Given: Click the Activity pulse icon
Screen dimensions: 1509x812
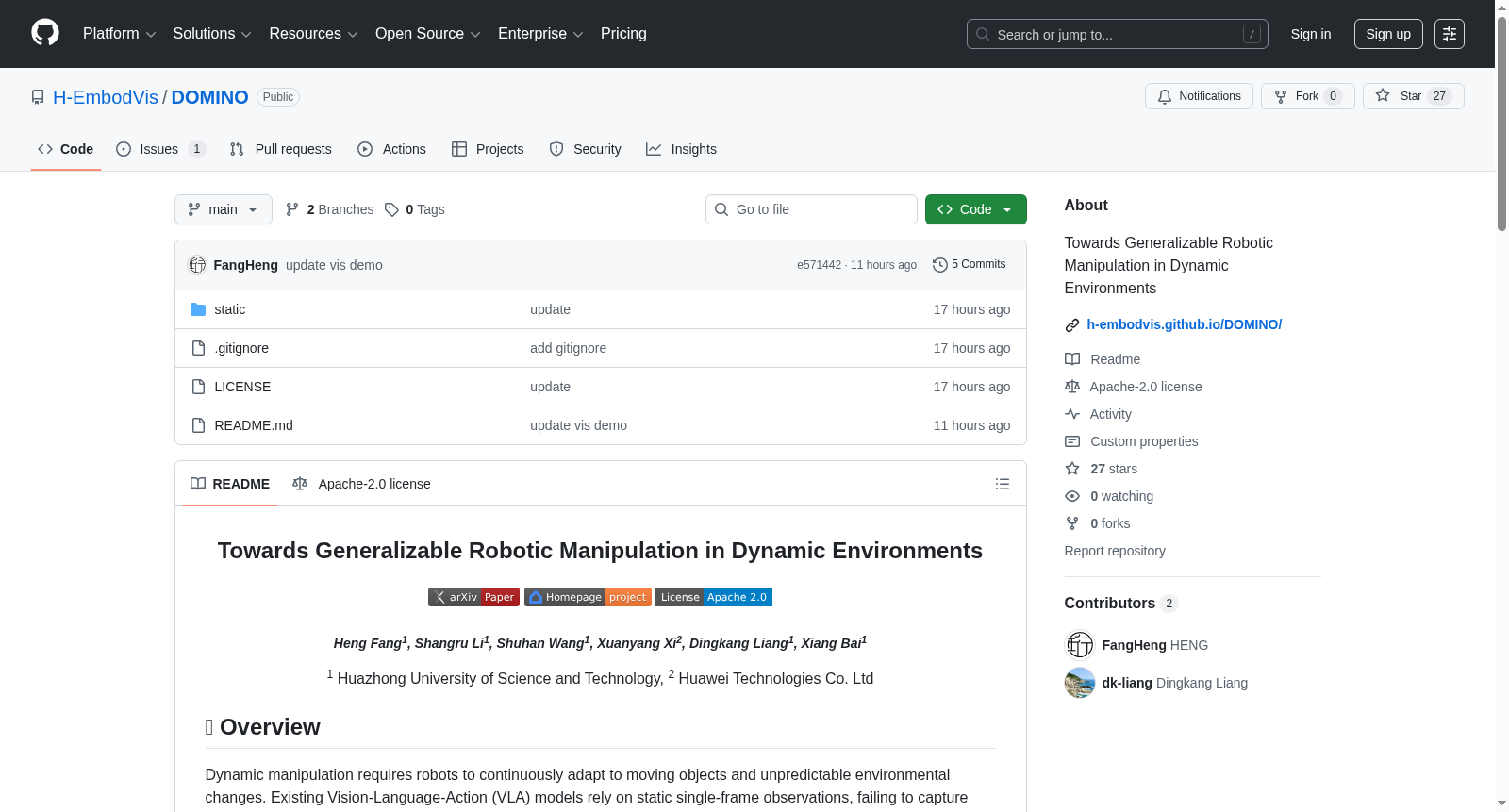Looking at the screenshot, I should (1072, 414).
